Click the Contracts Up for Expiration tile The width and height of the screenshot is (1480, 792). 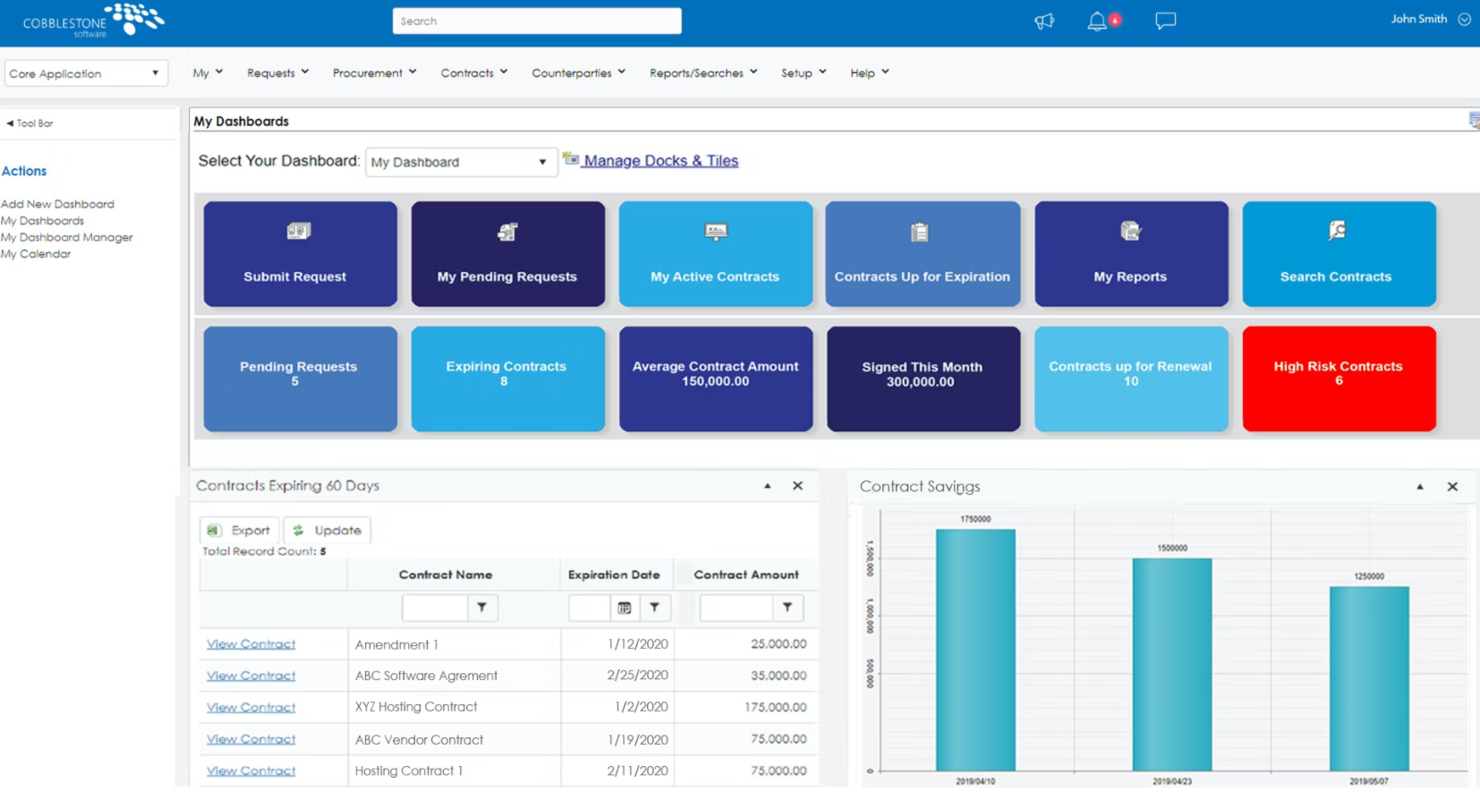point(922,254)
